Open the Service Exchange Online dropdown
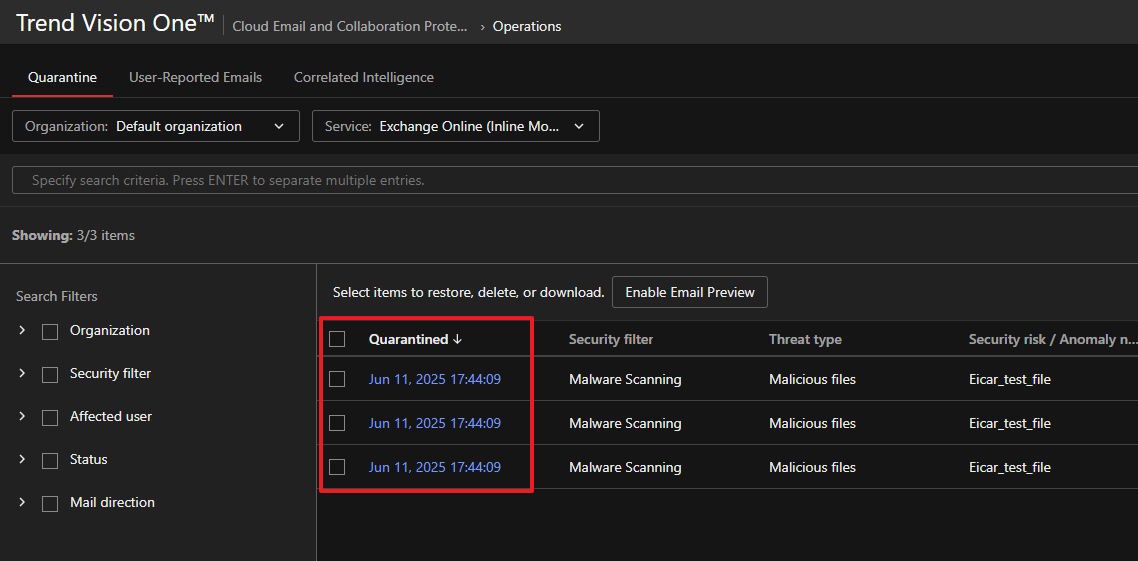Viewport: 1138px width, 561px height. click(456, 126)
